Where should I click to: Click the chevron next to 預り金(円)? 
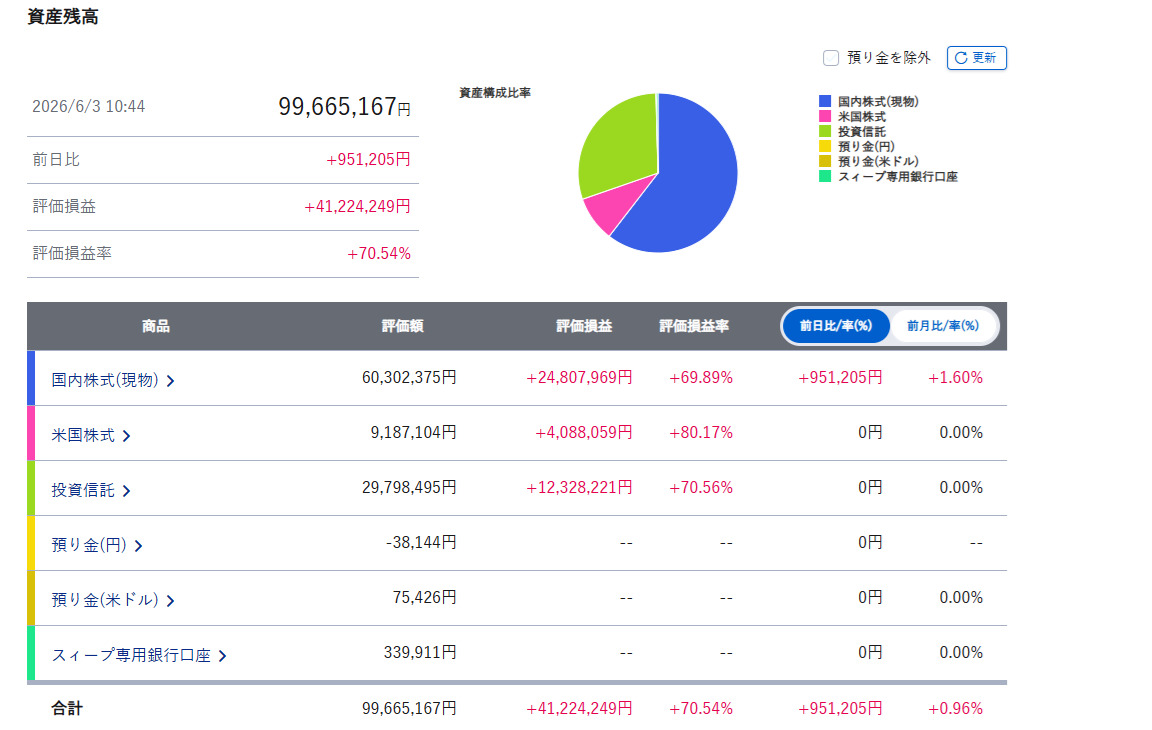(x=138, y=546)
